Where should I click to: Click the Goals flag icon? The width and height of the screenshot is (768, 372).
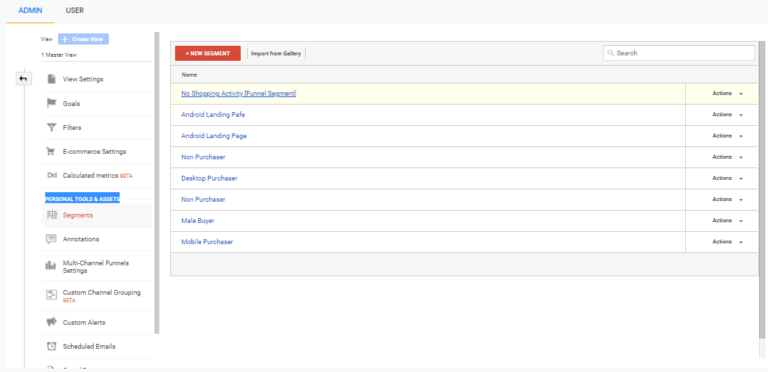pyautogui.click(x=51, y=103)
